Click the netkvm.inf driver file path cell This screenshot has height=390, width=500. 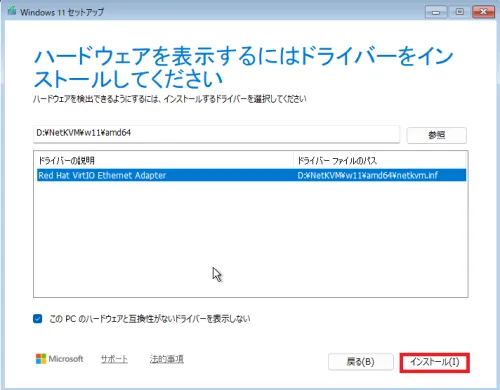click(367, 175)
